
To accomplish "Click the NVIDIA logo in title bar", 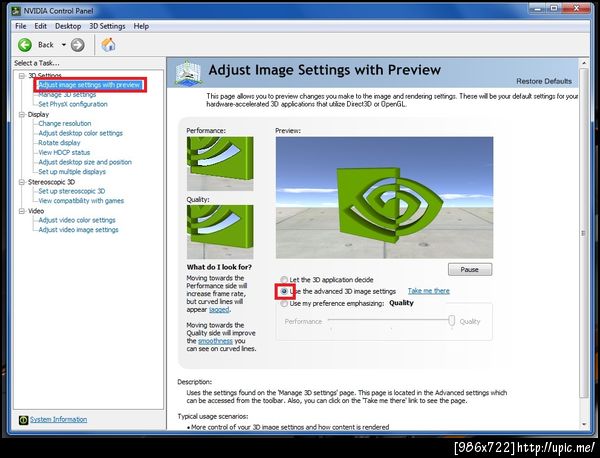I will pos(15,11).
